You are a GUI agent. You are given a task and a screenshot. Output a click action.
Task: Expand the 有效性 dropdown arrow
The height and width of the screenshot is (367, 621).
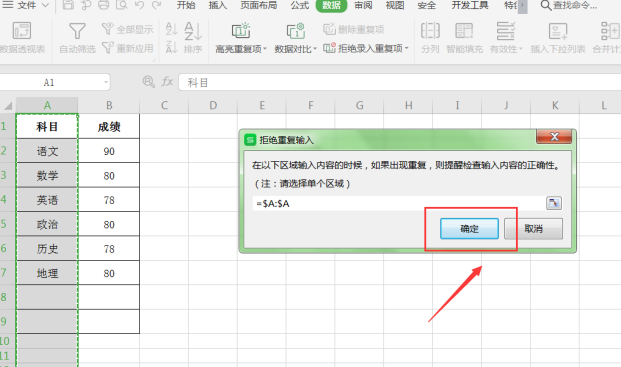pyautogui.click(x=521, y=49)
